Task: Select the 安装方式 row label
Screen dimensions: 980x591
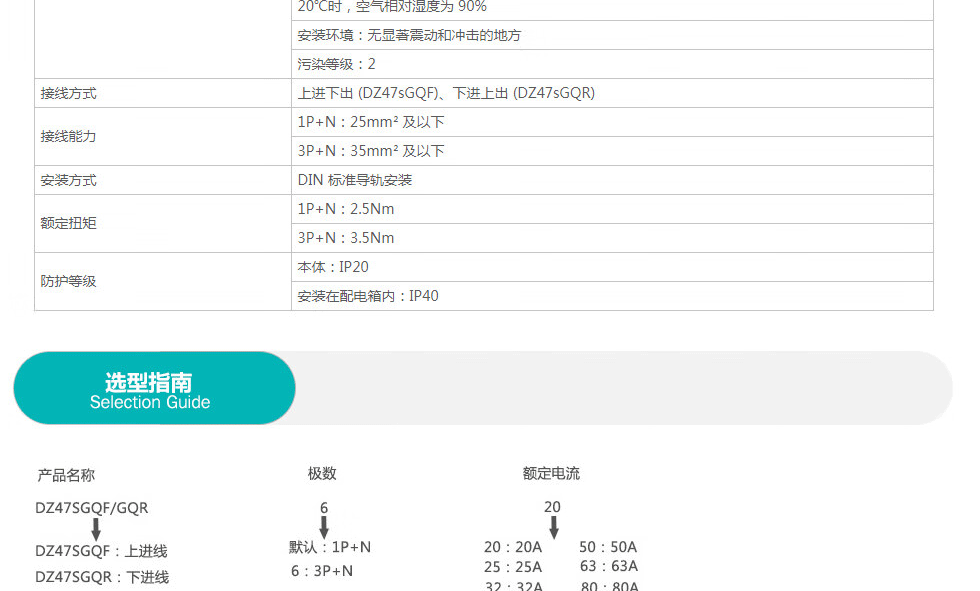Action: [x=69, y=180]
